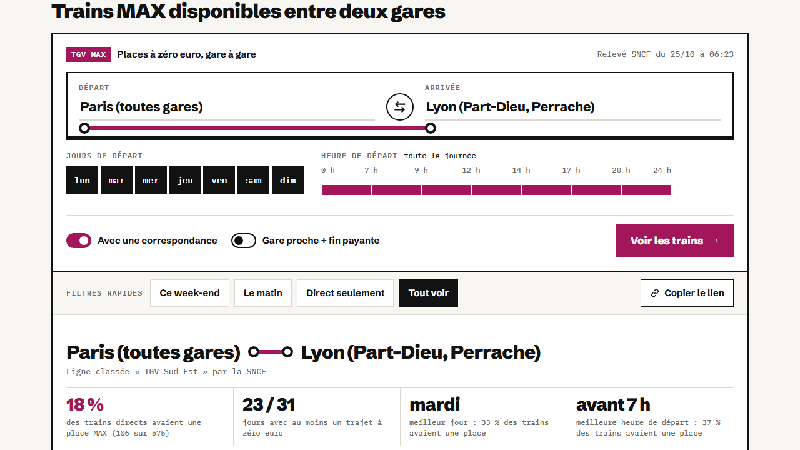Apply the Le matin quick filter
The image size is (800, 450).
[263, 293]
